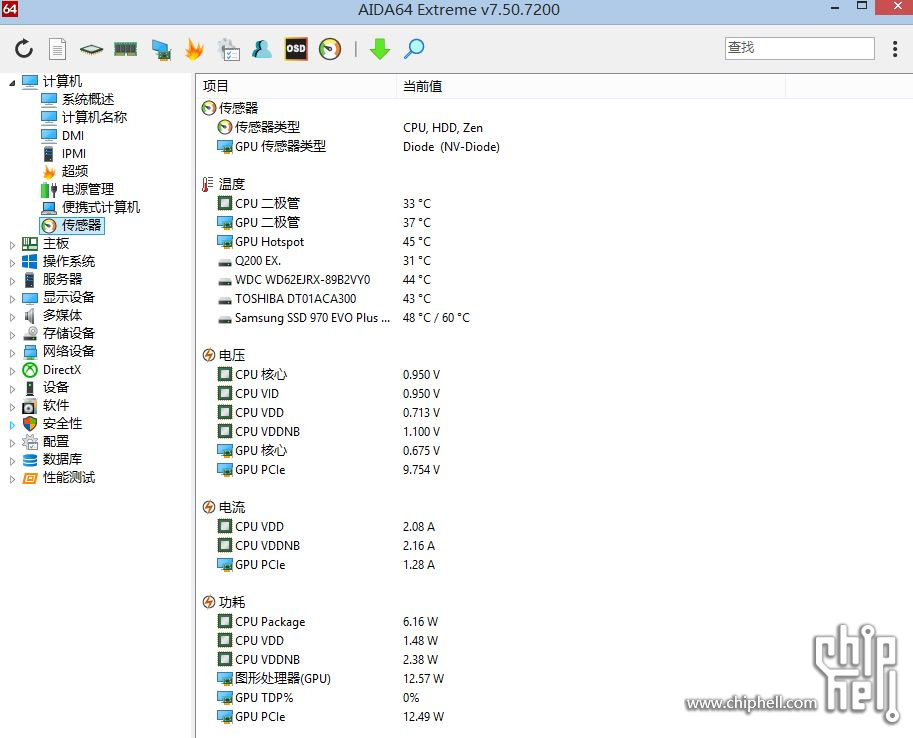Viewport: 913px width, 738px height.
Task: Expand the 操作系统 tree node
Action: pyautogui.click(x=12, y=263)
